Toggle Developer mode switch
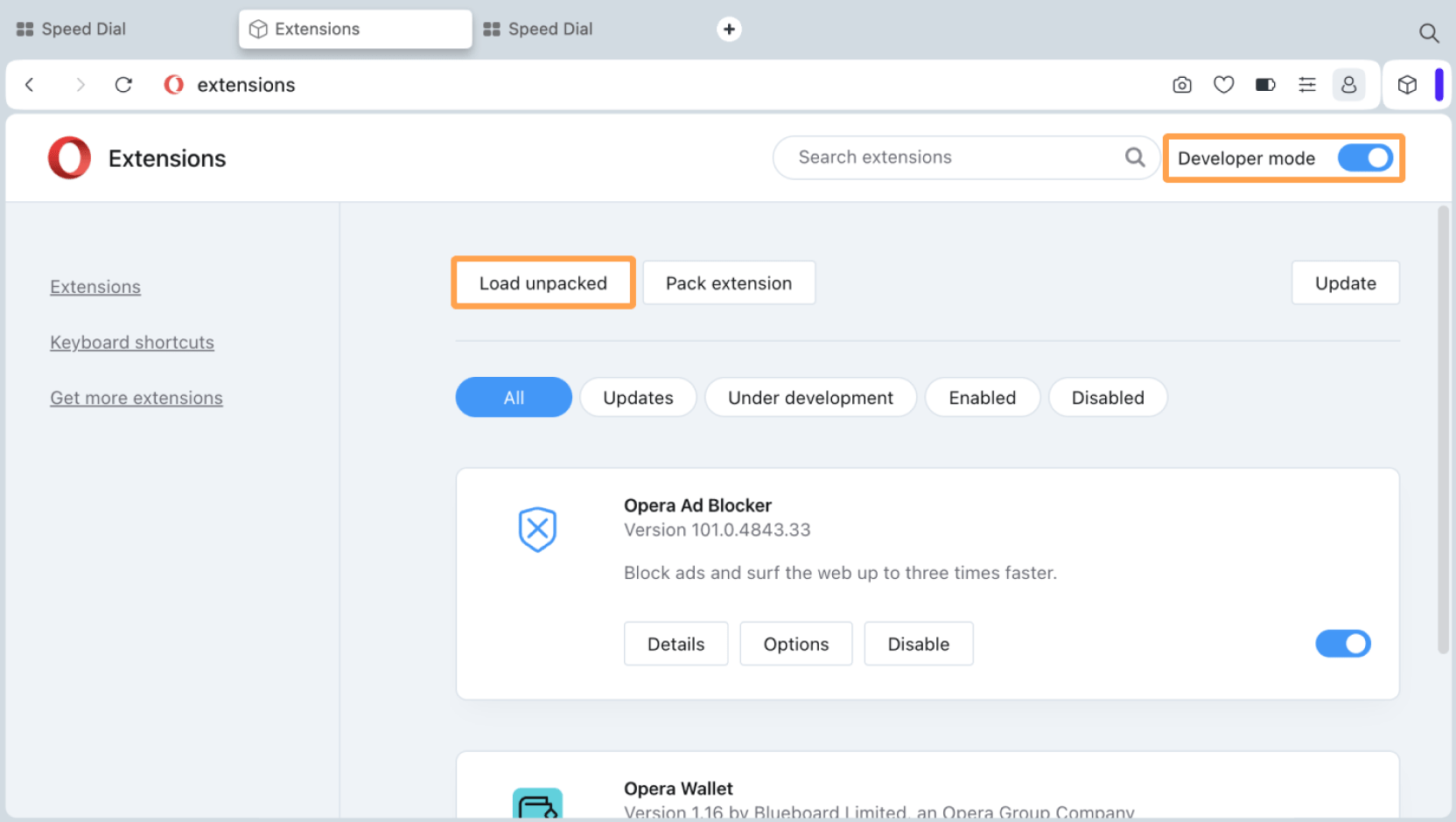Image resolution: width=1456 pixels, height=822 pixels. coord(1365,158)
